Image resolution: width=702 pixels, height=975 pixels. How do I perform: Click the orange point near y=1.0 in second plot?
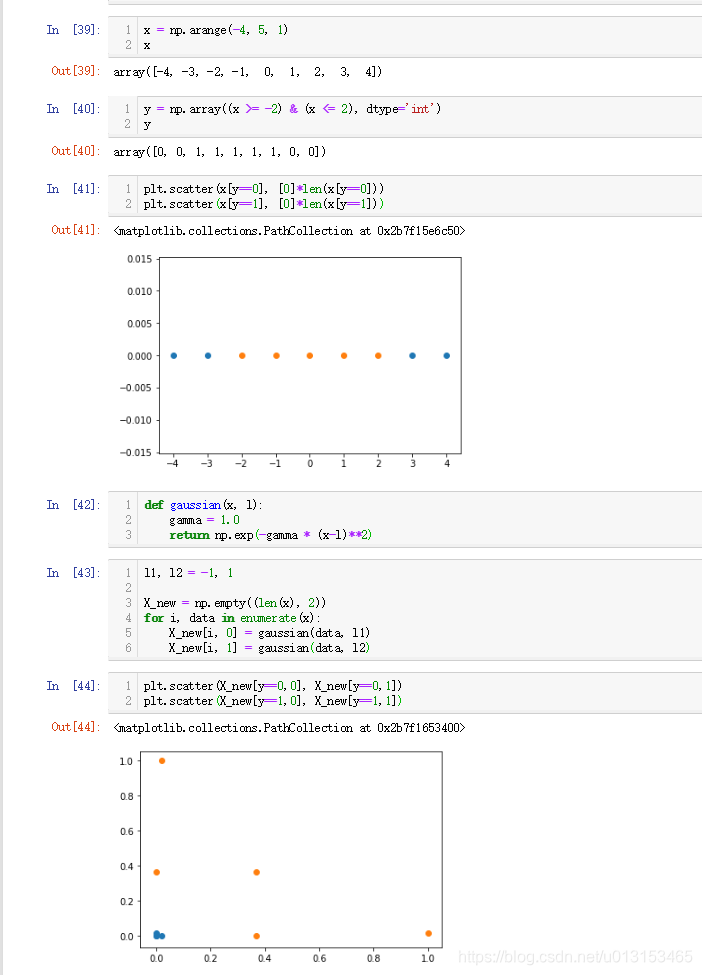tap(162, 760)
